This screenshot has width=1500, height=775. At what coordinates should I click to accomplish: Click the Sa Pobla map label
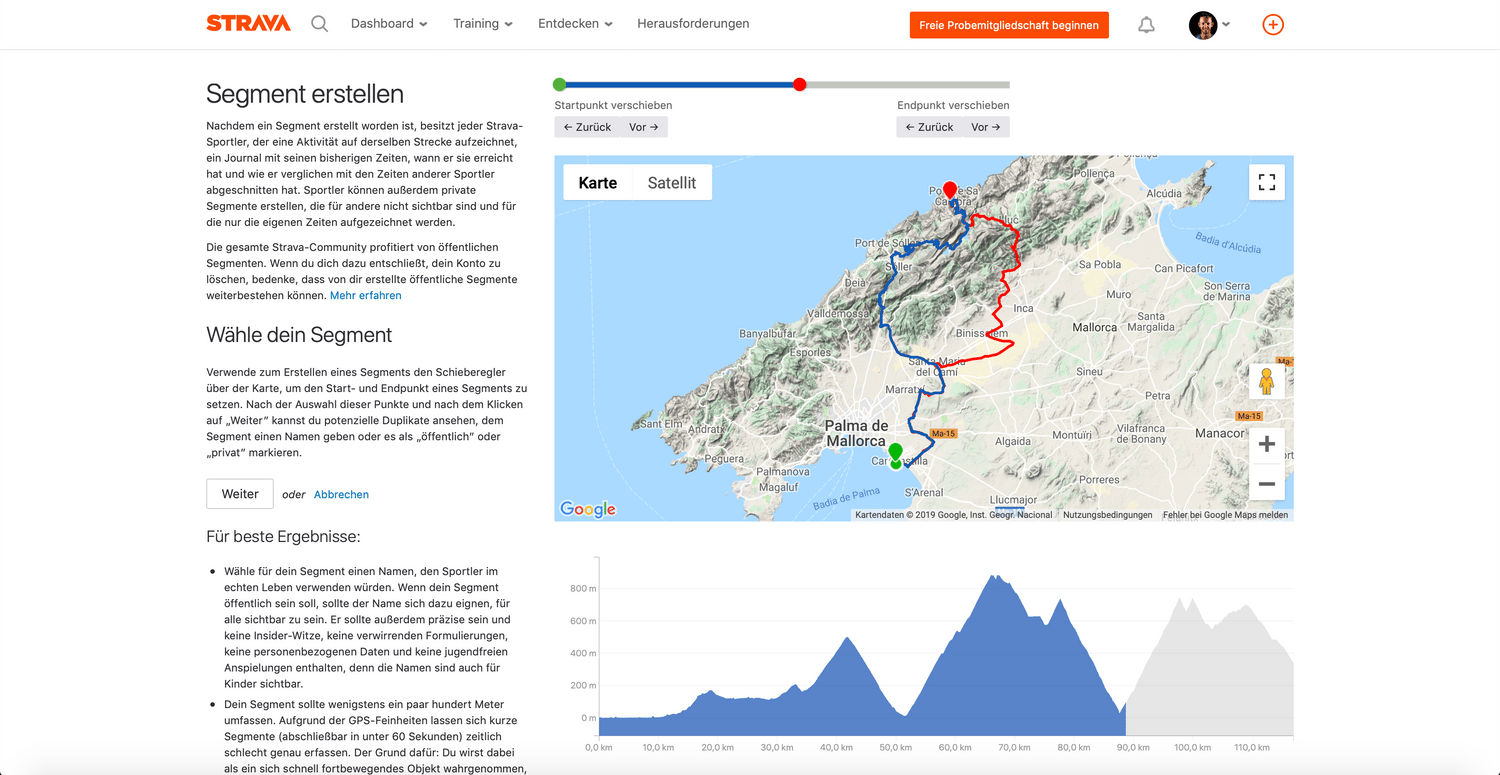point(1100,265)
